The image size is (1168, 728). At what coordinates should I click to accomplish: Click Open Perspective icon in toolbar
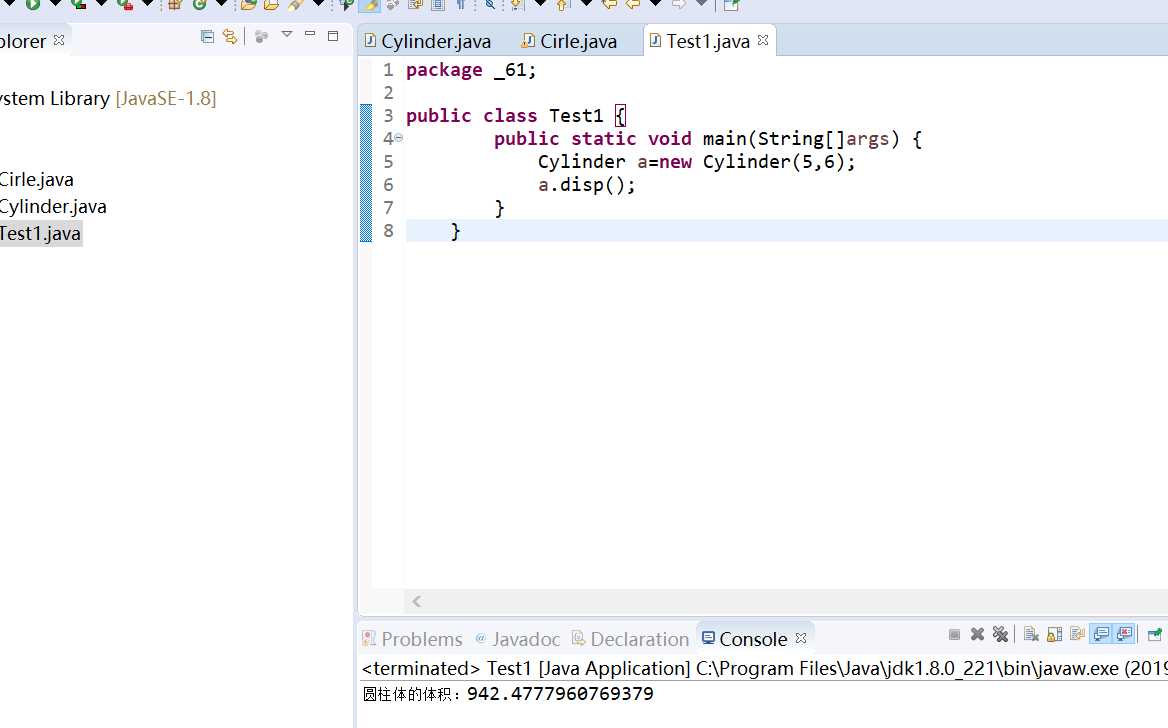point(731,4)
